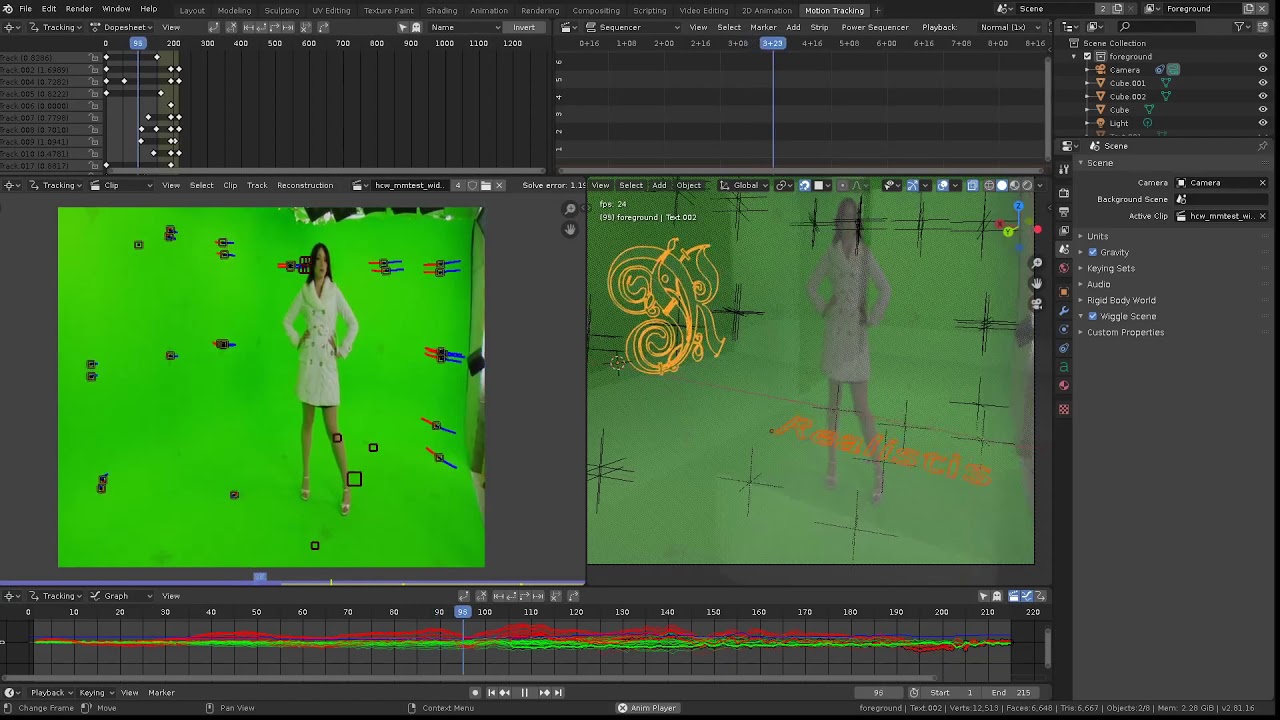The width and height of the screenshot is (1280, 720).
Task: Toggle the viewport overlays icon
Action: click(942, 185)
